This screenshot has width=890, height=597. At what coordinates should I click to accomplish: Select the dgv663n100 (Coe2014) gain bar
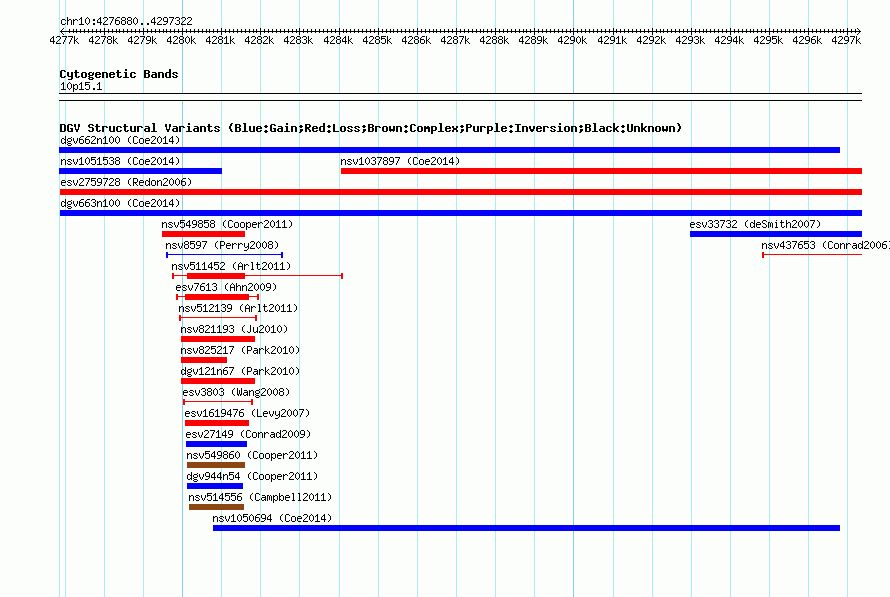click(x=460, y=213)
